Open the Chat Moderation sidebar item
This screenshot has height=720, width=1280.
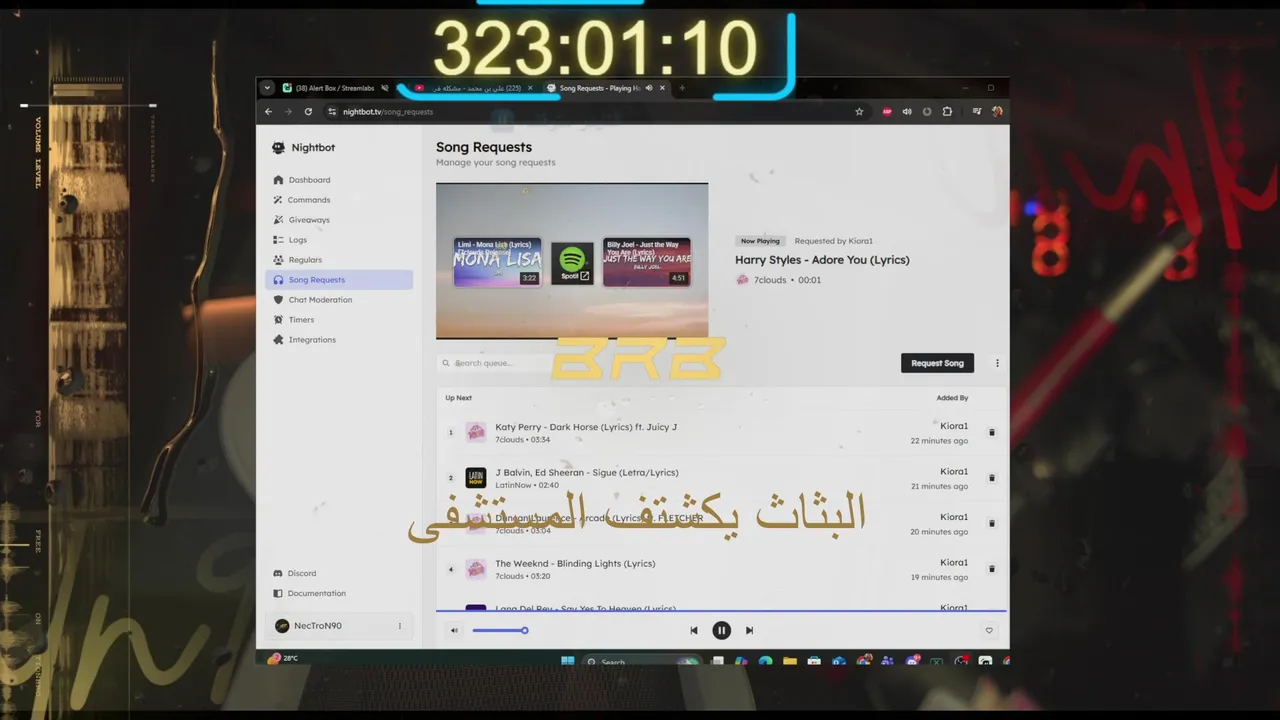click(339, 300)
